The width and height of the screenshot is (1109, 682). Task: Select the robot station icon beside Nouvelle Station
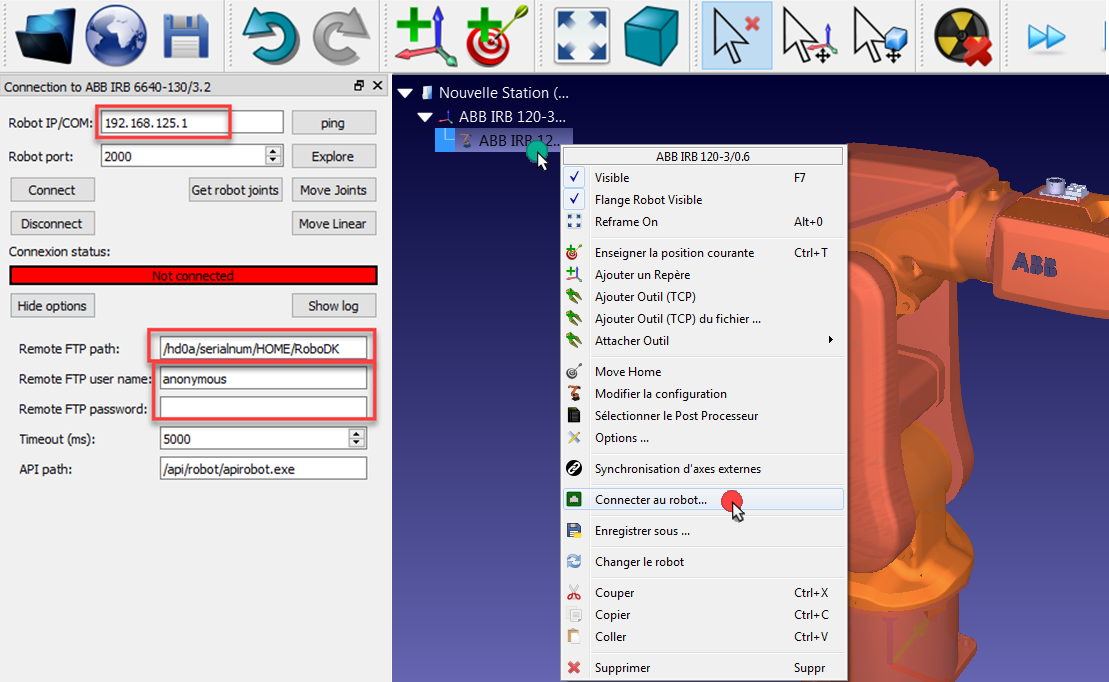(x=427, y=93)
